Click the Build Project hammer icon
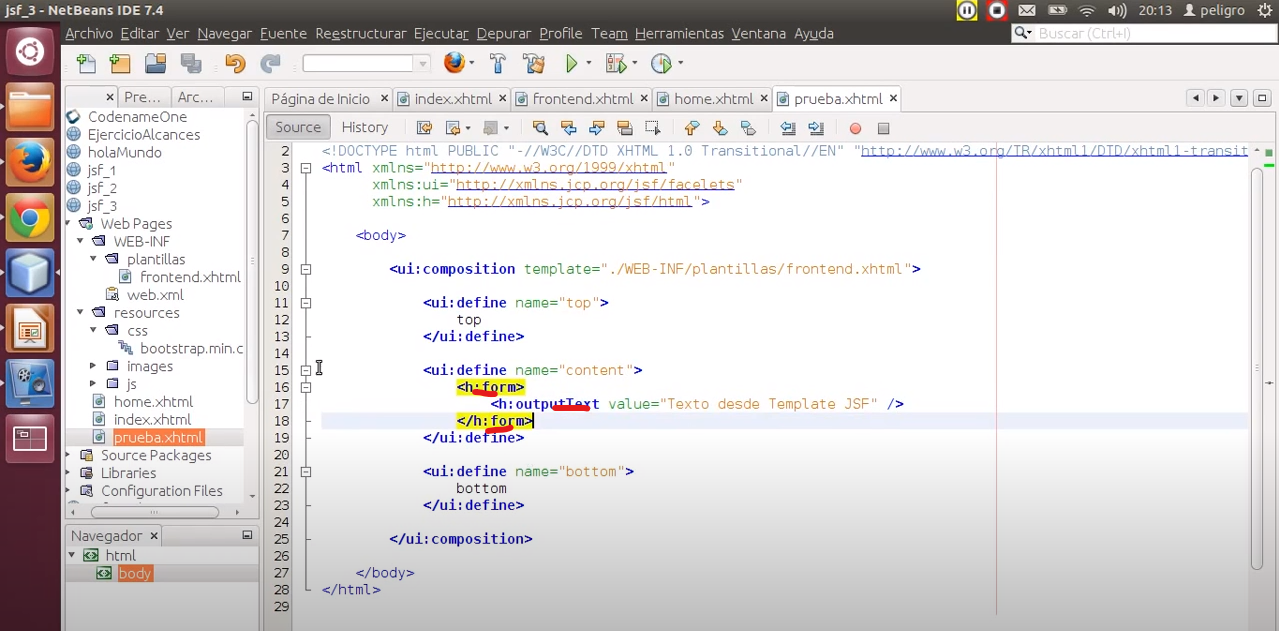Viewport: 1279px width, 631px height. click(x=498, y=64)
